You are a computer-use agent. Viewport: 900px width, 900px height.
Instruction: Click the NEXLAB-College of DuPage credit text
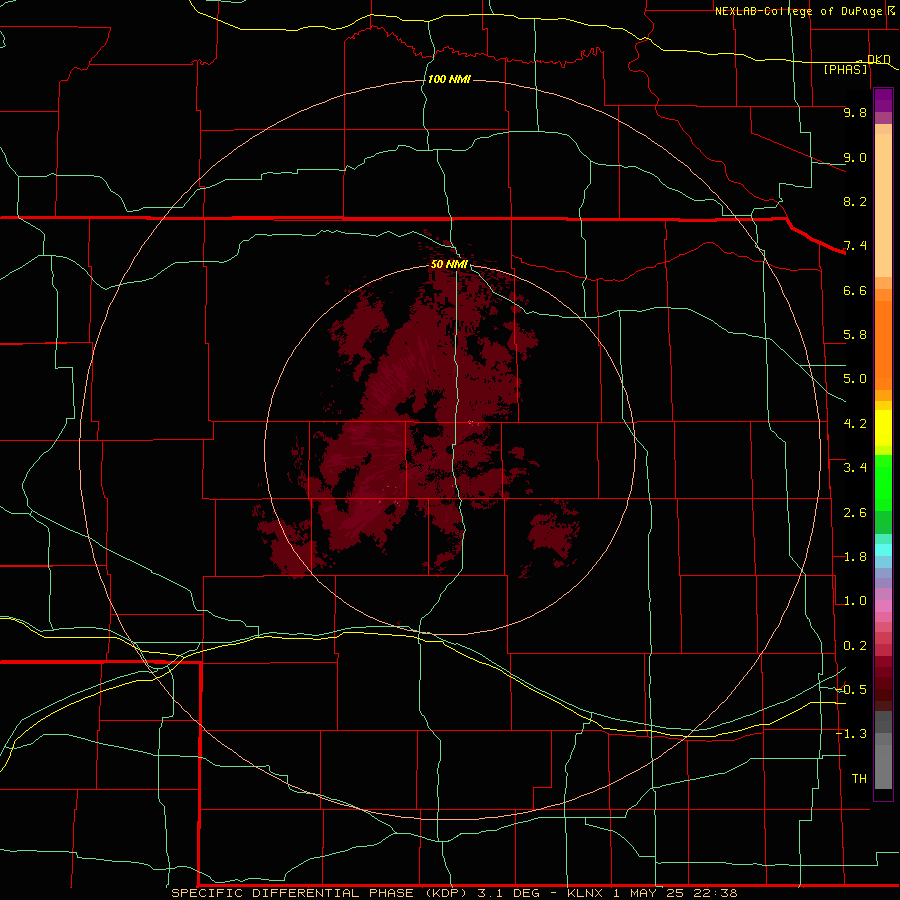(x=798, y=11)
